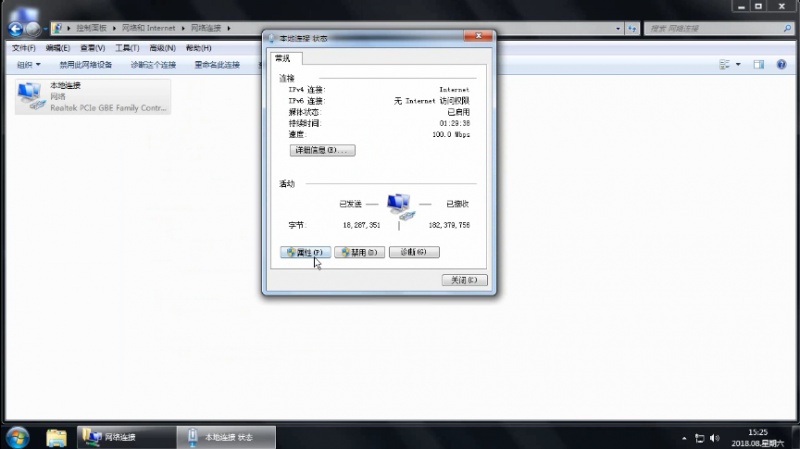This screenshot has width=800, height=449.
Task: Expand the 组织 dropdown in the toolbar
Action: tap(29, 65)
